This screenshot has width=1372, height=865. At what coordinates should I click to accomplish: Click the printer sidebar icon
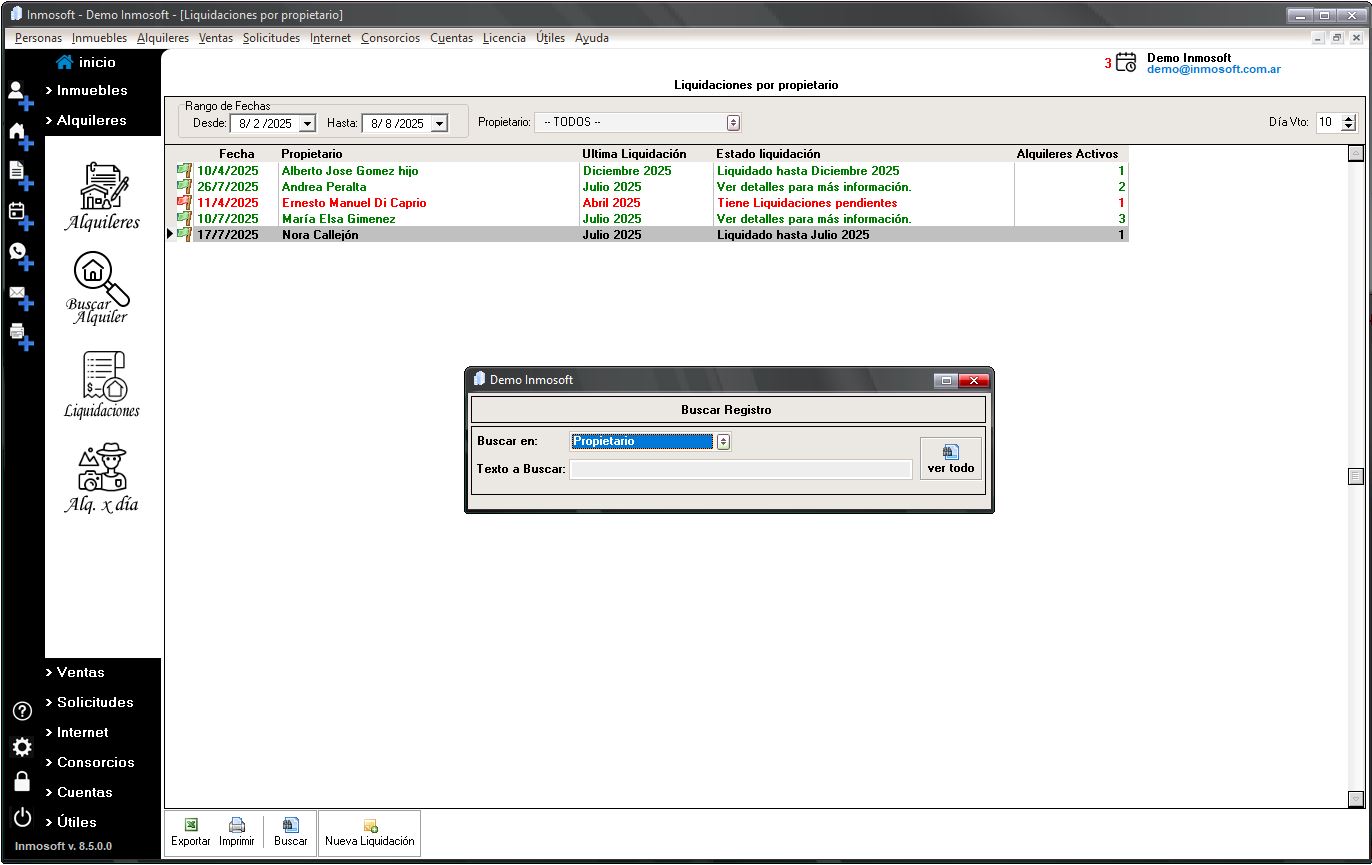click(20, 335)
